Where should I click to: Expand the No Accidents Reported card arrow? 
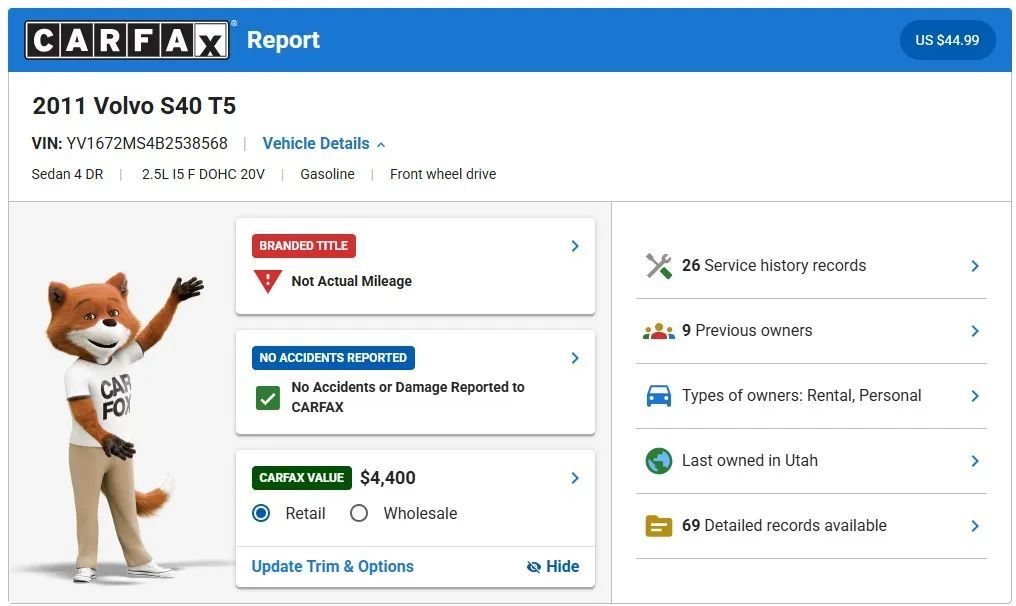[574, 358]
